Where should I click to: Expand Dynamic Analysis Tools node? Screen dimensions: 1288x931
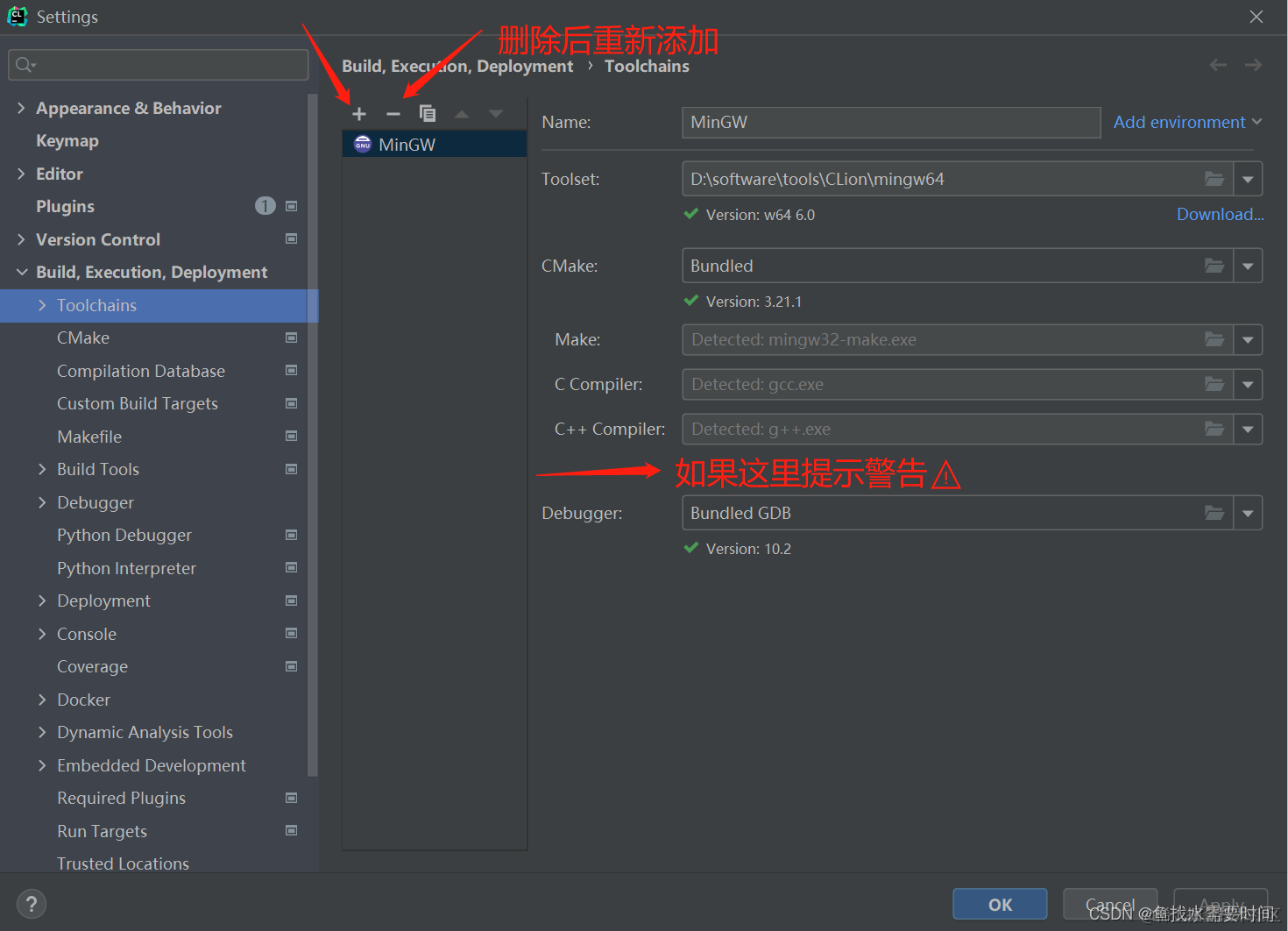42,732
